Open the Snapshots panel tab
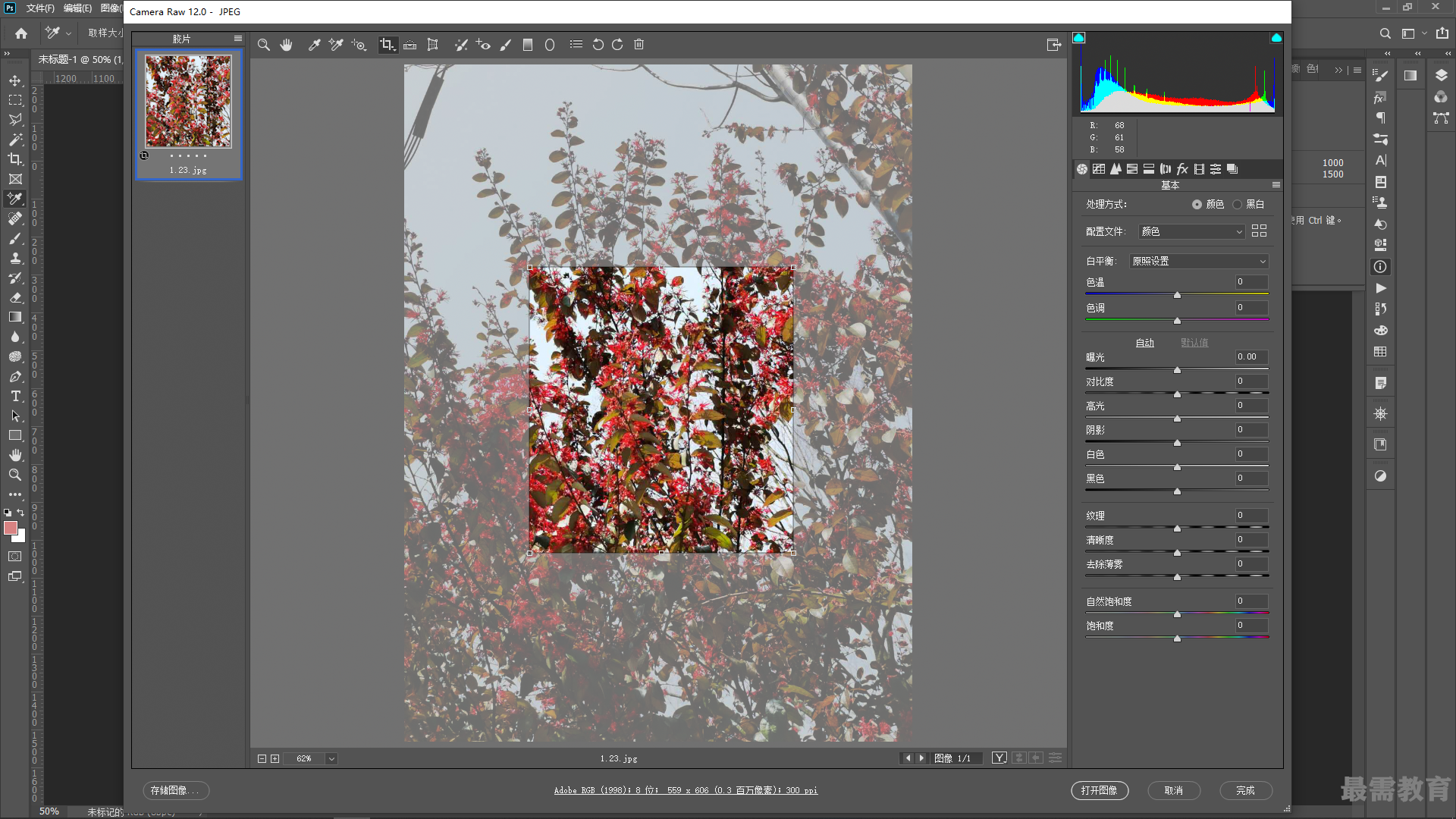This screenshot has width=1456, height=819. 1232,169
